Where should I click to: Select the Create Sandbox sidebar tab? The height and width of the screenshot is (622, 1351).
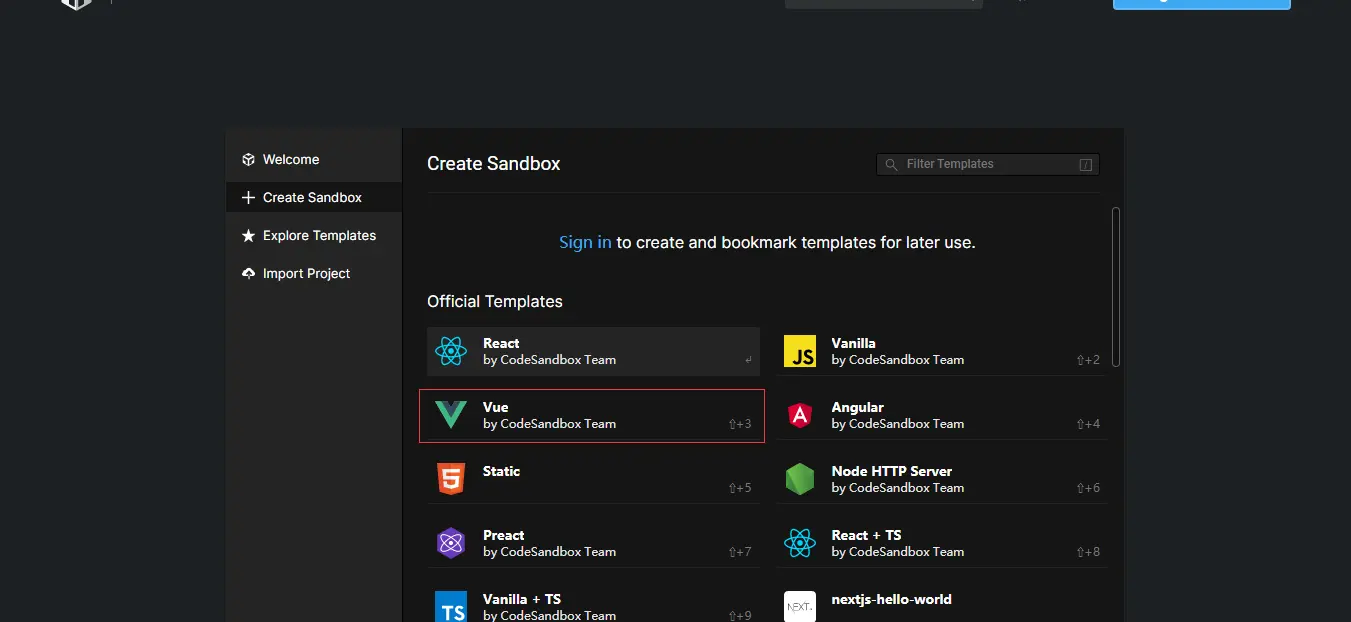pyautogui.click(x=311, y=198)
